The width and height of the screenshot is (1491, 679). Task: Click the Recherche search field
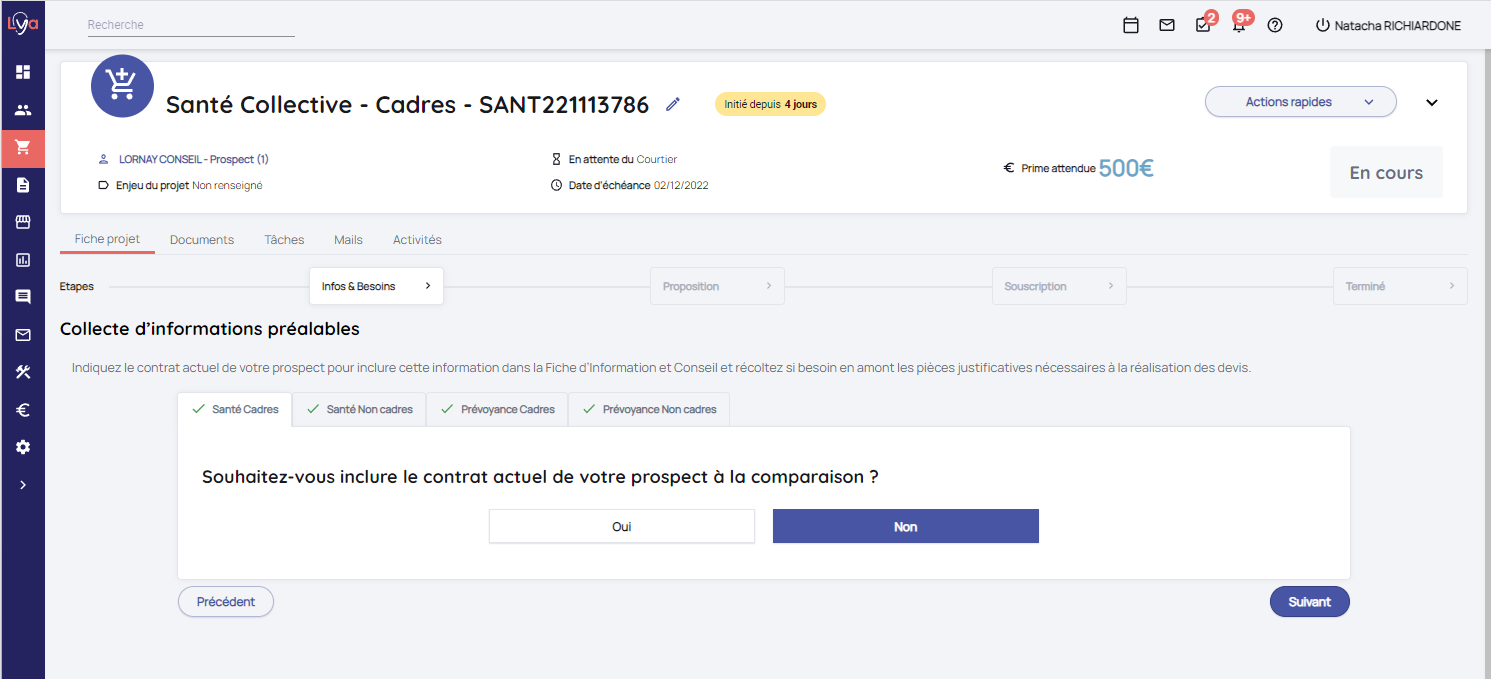tap(190, 25)
